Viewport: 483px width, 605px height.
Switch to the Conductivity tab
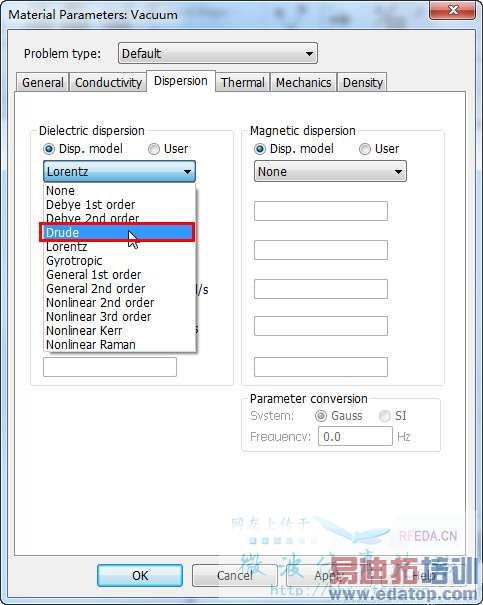[x=108, y=83]
